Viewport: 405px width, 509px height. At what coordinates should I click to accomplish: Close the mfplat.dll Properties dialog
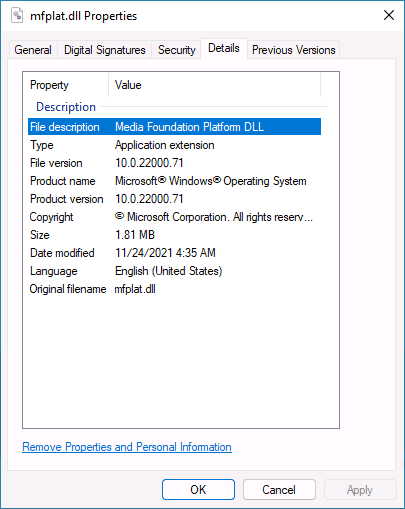(389, 15)
